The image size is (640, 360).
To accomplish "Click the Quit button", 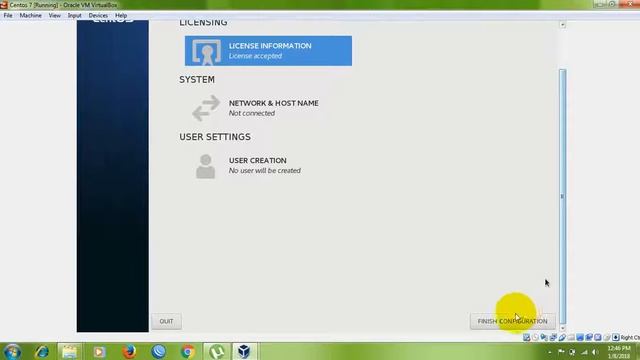I will (166, 321).
